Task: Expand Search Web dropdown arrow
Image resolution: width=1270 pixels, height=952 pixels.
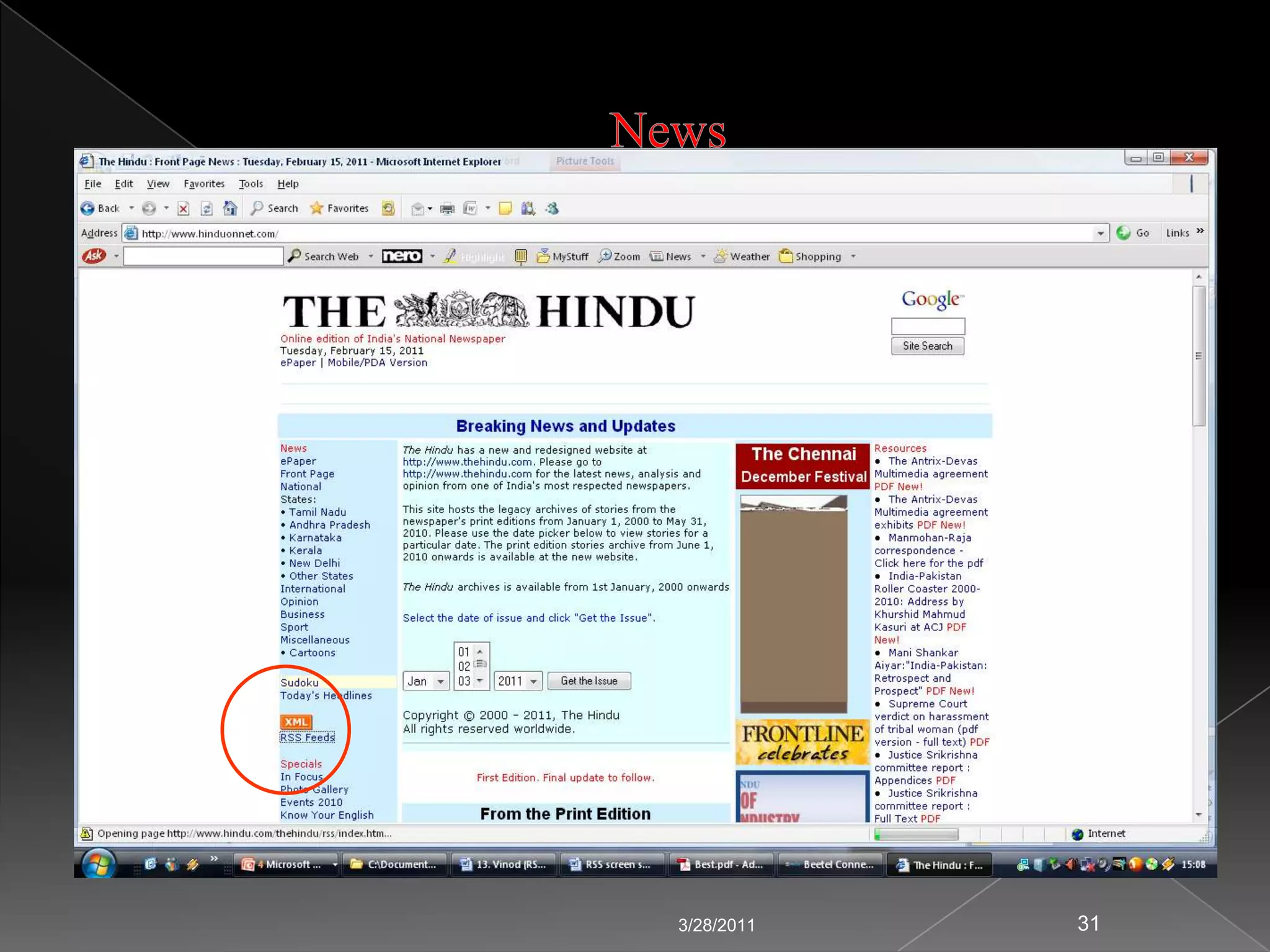Action: [x=371, y=256]
